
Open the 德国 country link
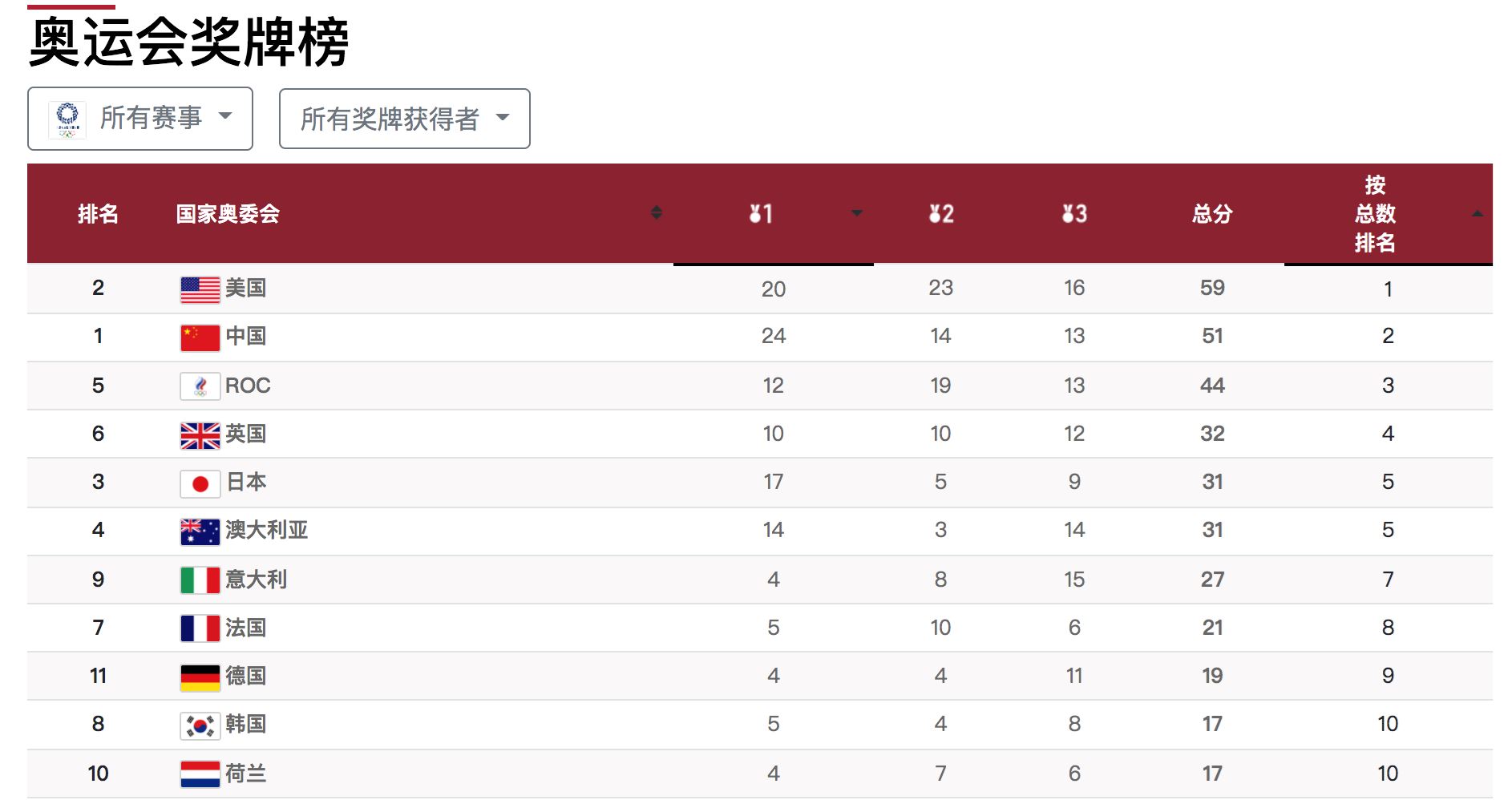(245, 676)
